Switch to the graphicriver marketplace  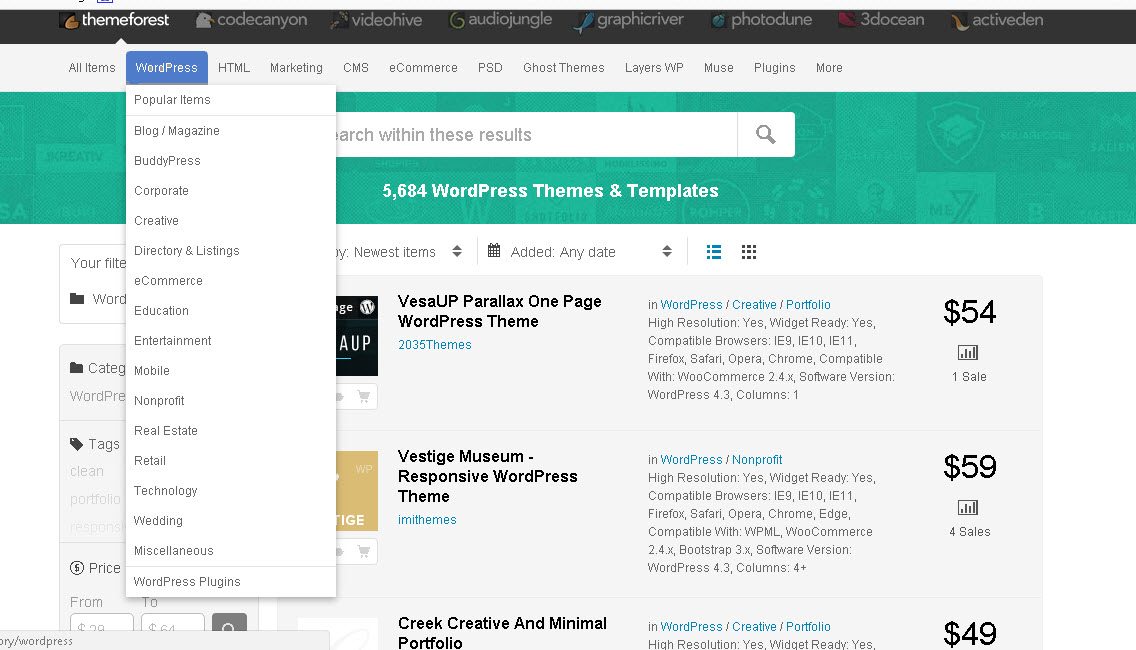pyautogui.click(x=629, y=20)
